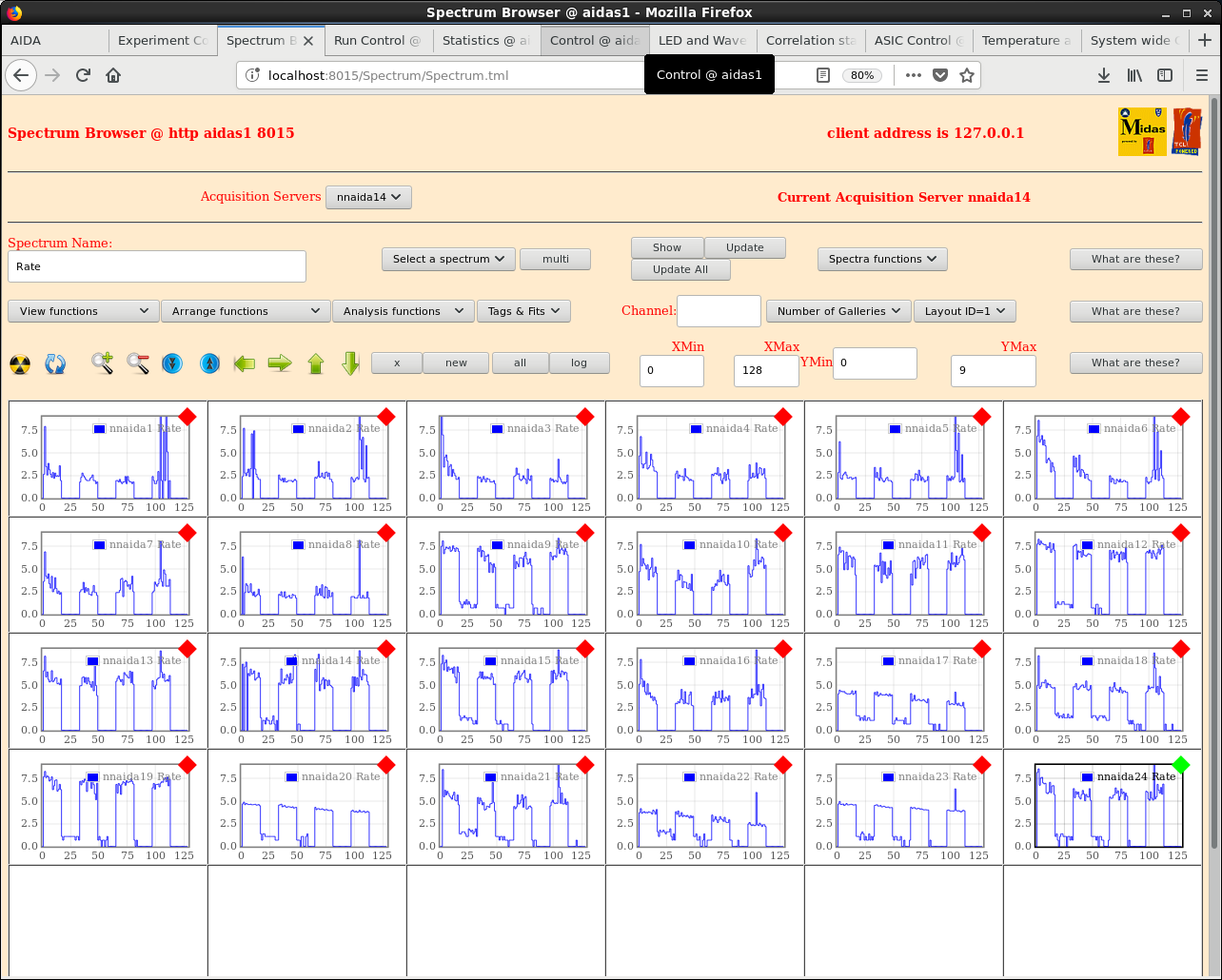This screenshot has height=980, width=1222.
Task: Go back with the browser back arrow
Action: point(21,75)
